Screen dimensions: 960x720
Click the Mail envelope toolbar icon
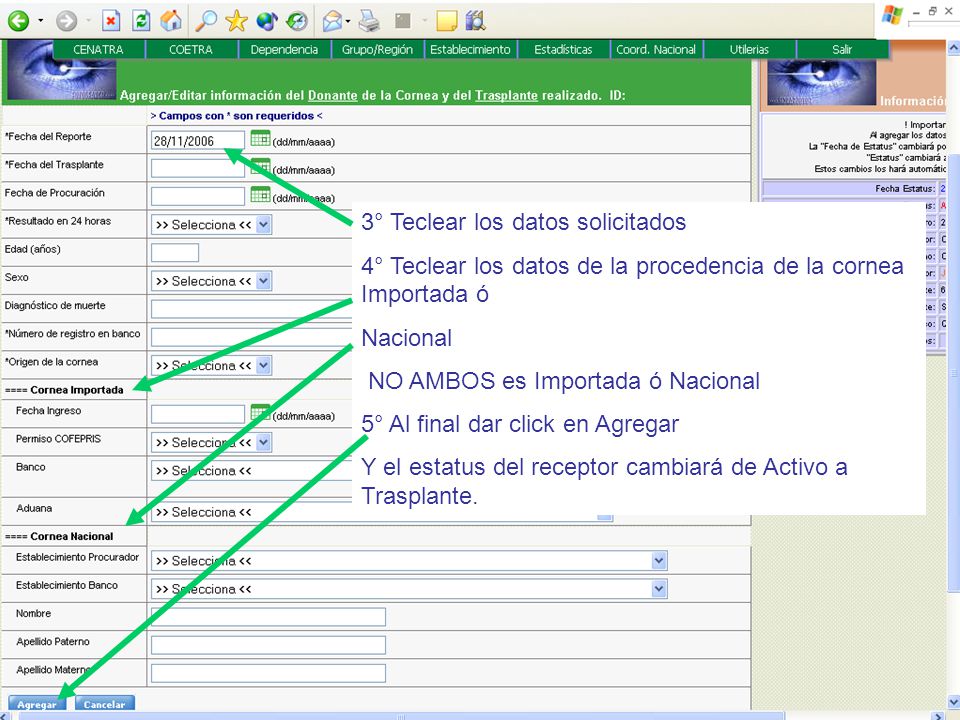click(x=332, y=21)
